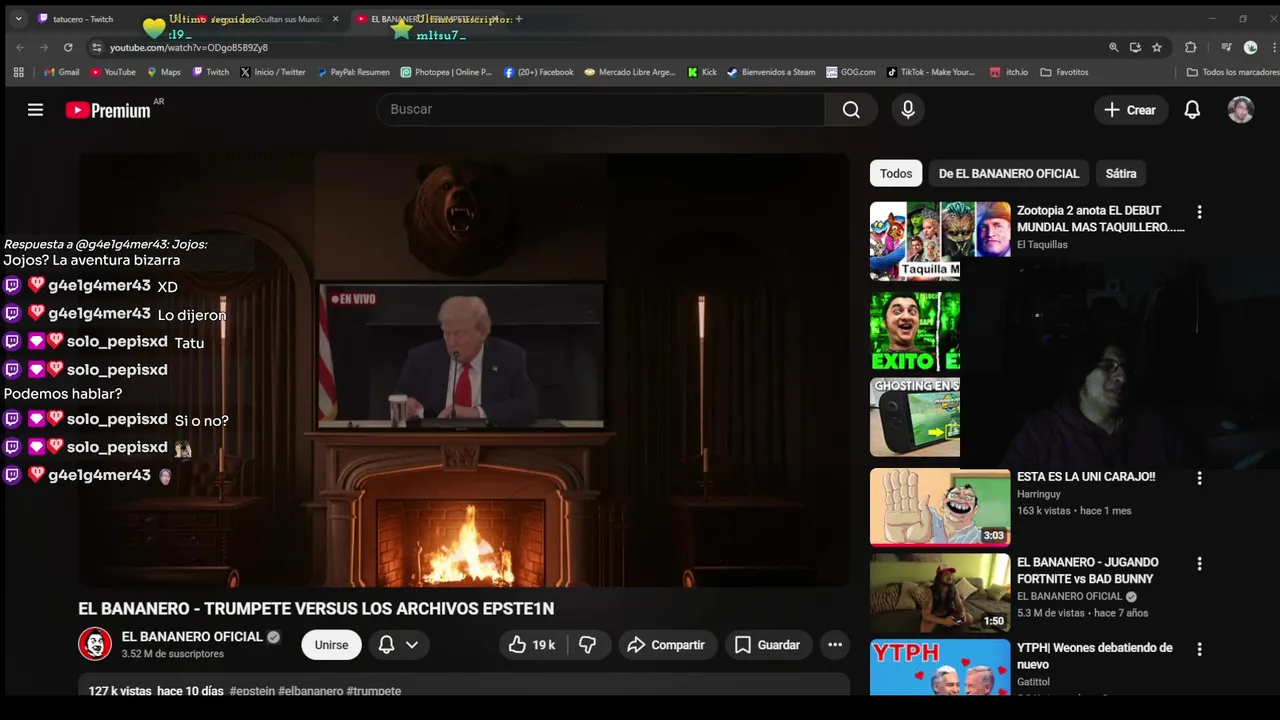Open Photopea bookmark
Image resolution: width=1280 pixels, height=720 pixels.
tap(446, 72)
